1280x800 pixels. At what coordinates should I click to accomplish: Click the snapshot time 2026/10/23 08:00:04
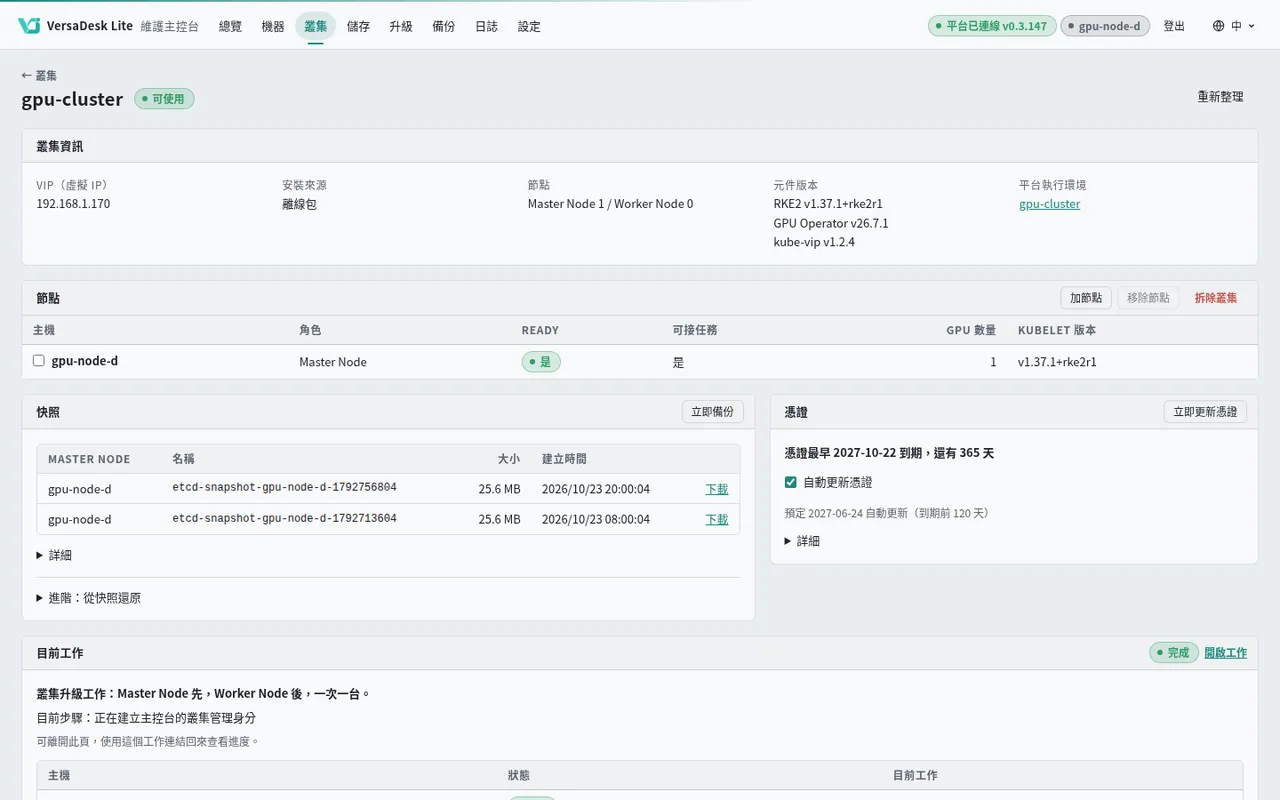[x=596, y=519]
